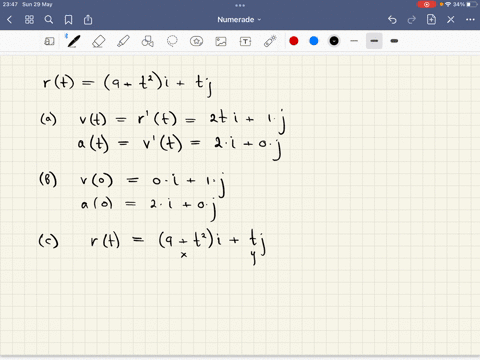The image size is (480, 360).
Task: Add a new page to the notebook
Action: 431,20
